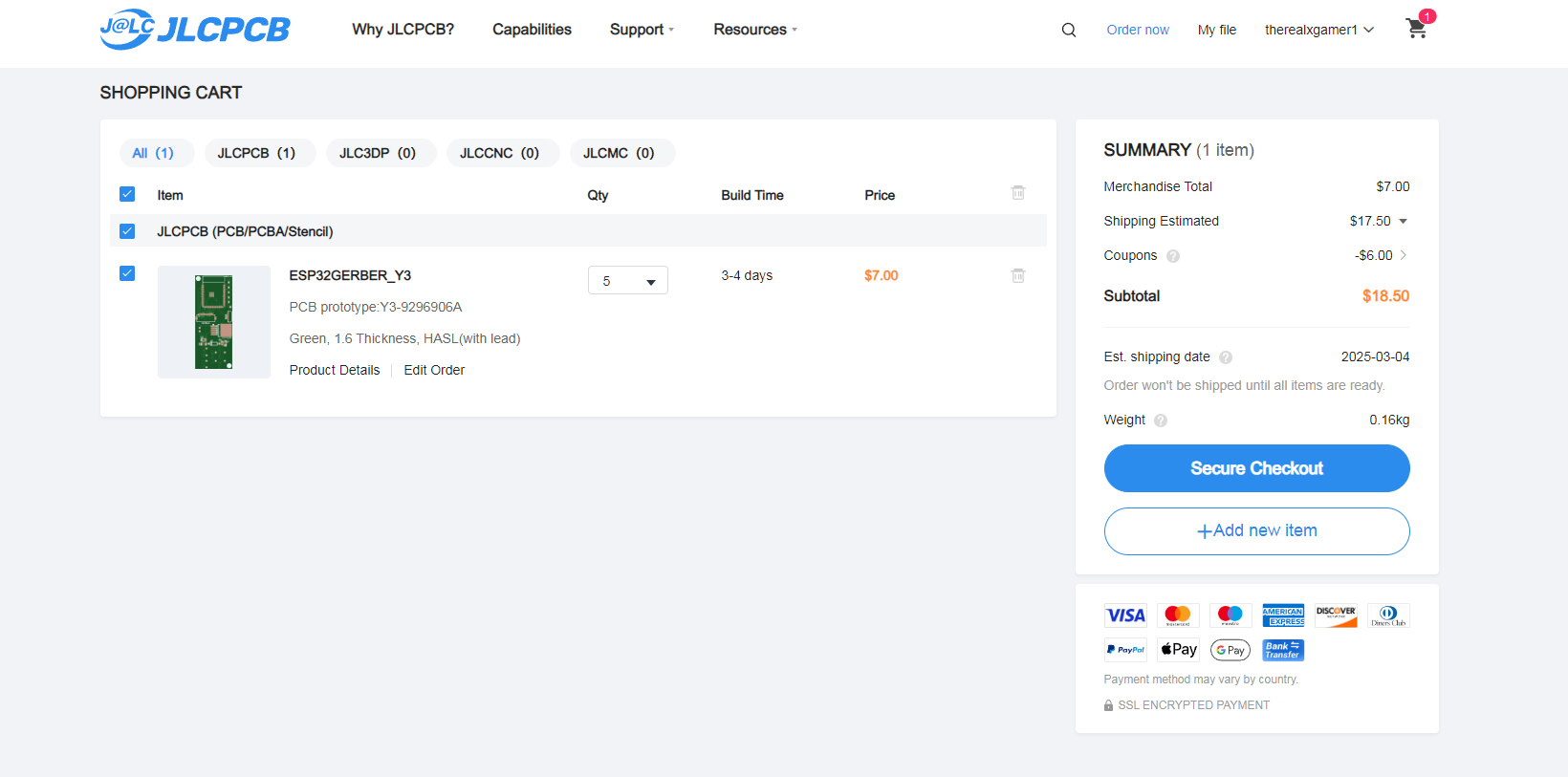Click the 2025-03-04 shipping date
The image size is (1568, 777).
tap(1375, 356)
